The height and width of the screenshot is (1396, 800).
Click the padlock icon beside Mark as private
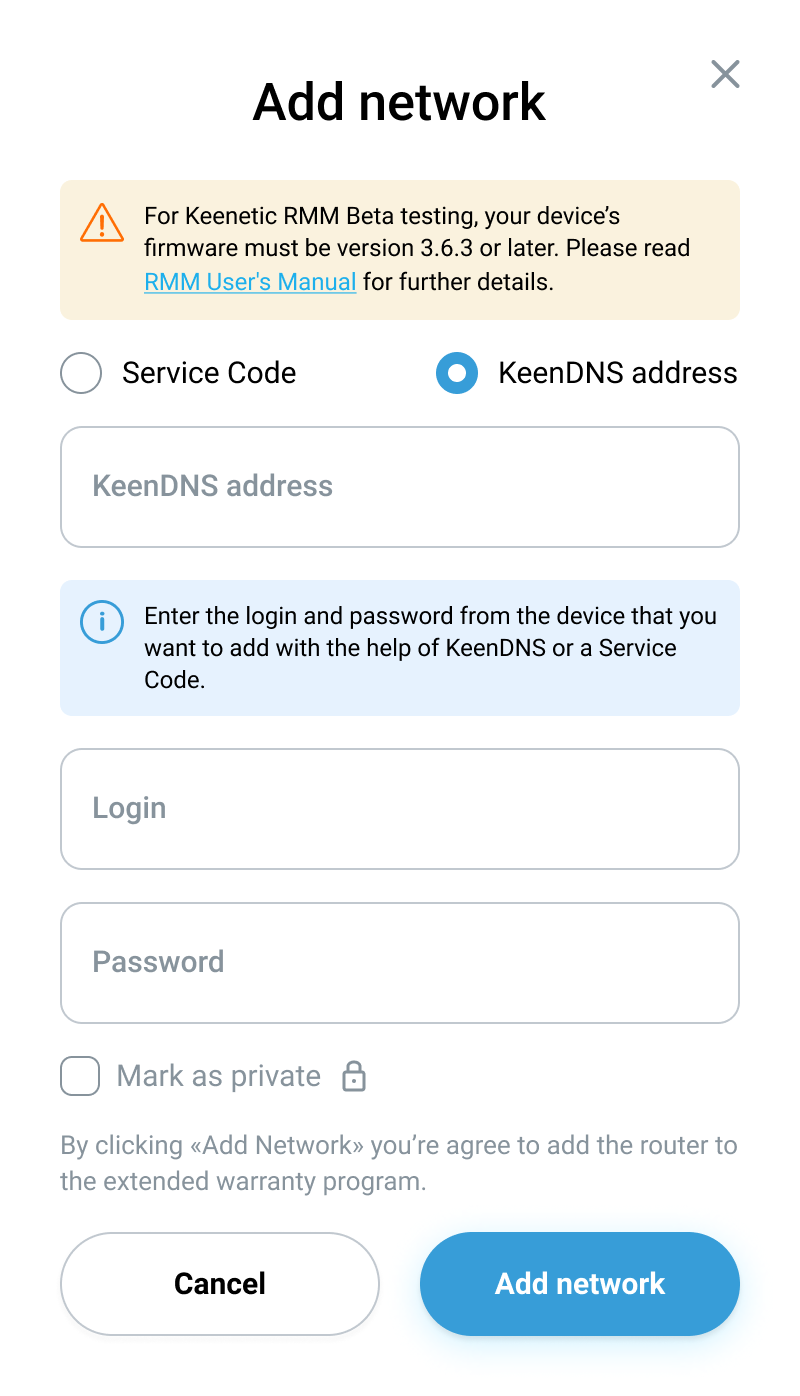click(x=354, y=1076)
